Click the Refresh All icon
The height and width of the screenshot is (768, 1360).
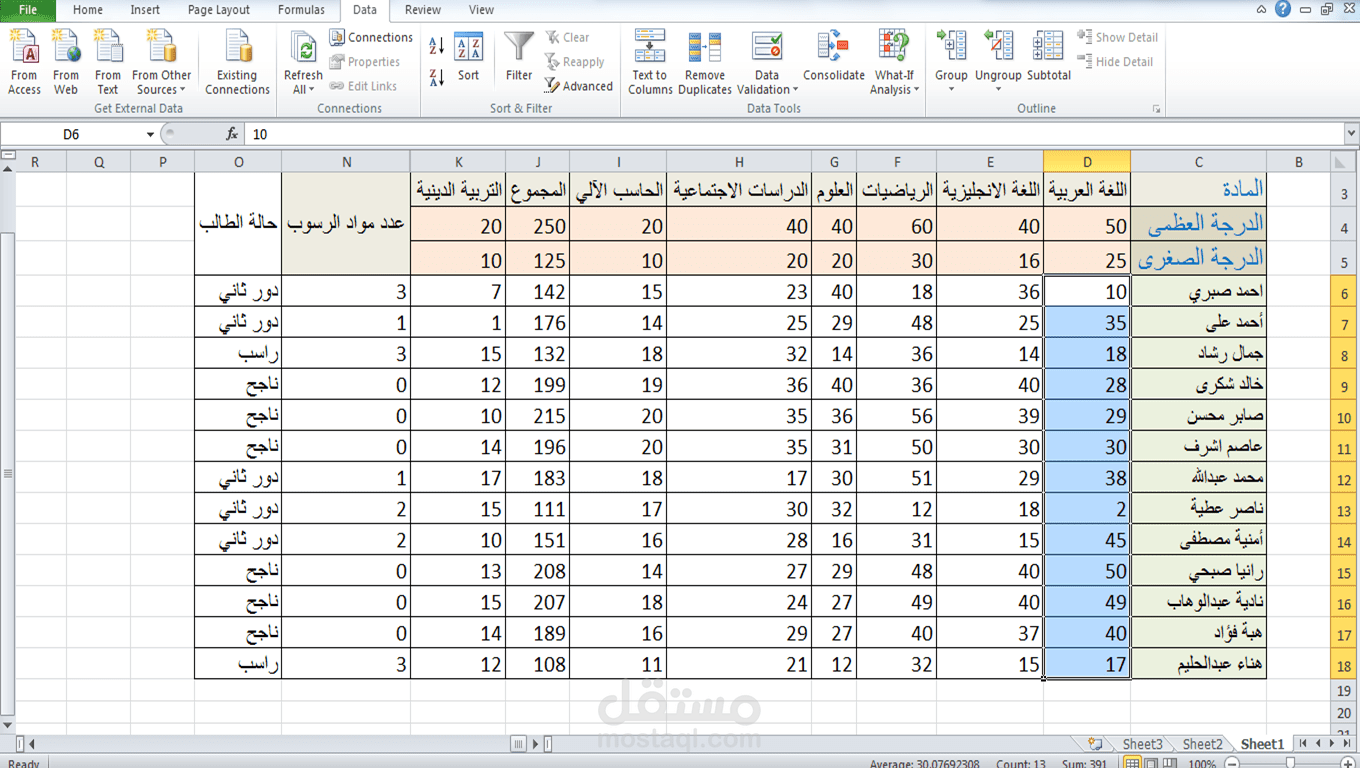[303, 47]
